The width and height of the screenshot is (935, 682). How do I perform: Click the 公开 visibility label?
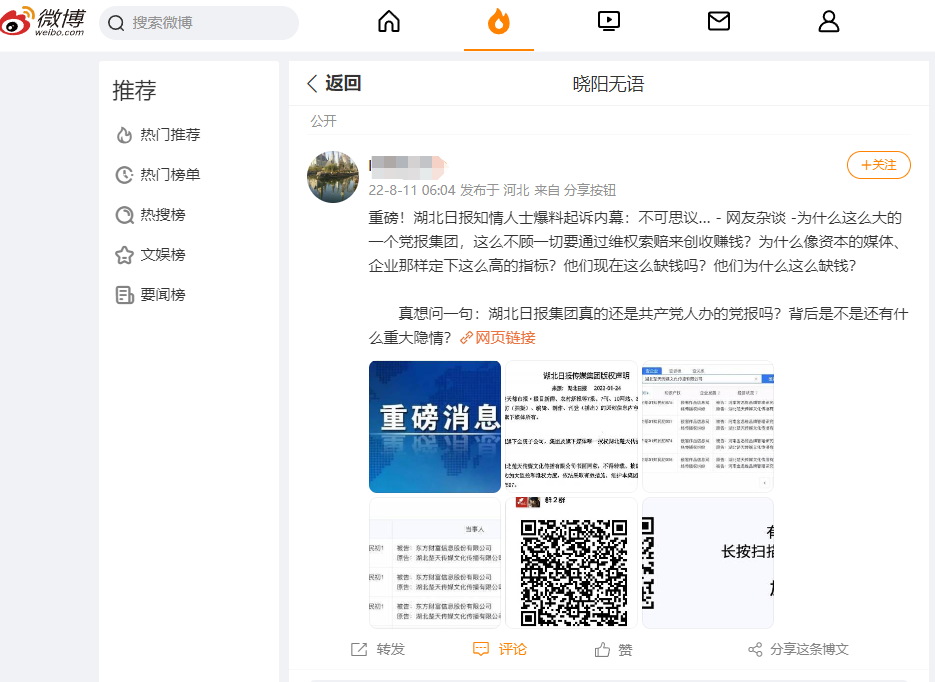tap(323, 121)
